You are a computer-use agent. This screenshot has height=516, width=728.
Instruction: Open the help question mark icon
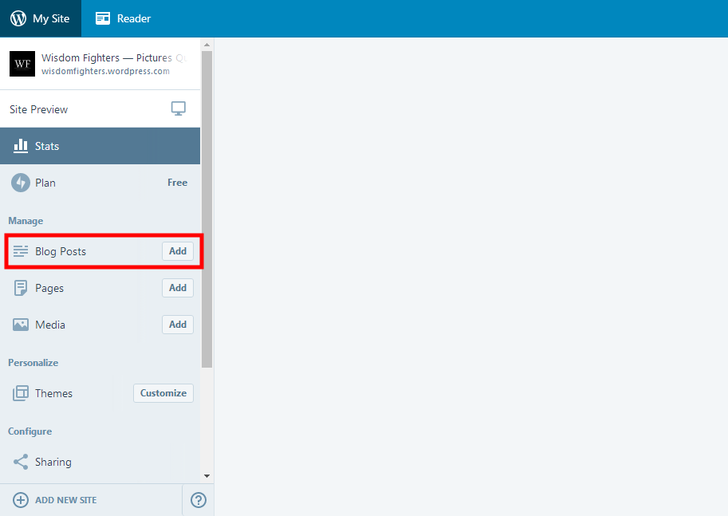198,500
